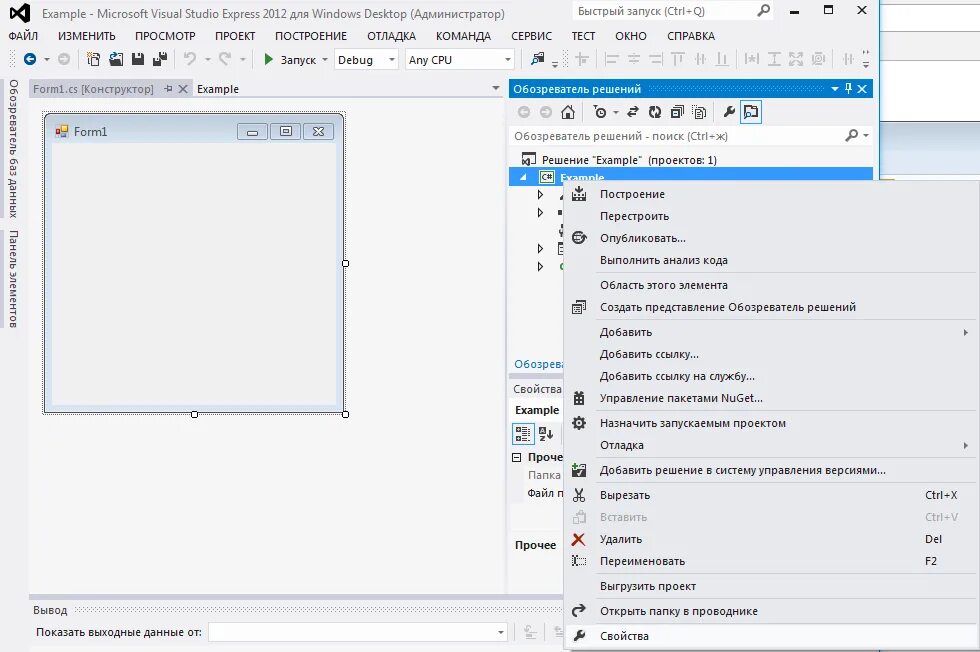Screen dimensions: 980x652
Task: Click the Align Tops layout icon
Action: tap(678, 59)
